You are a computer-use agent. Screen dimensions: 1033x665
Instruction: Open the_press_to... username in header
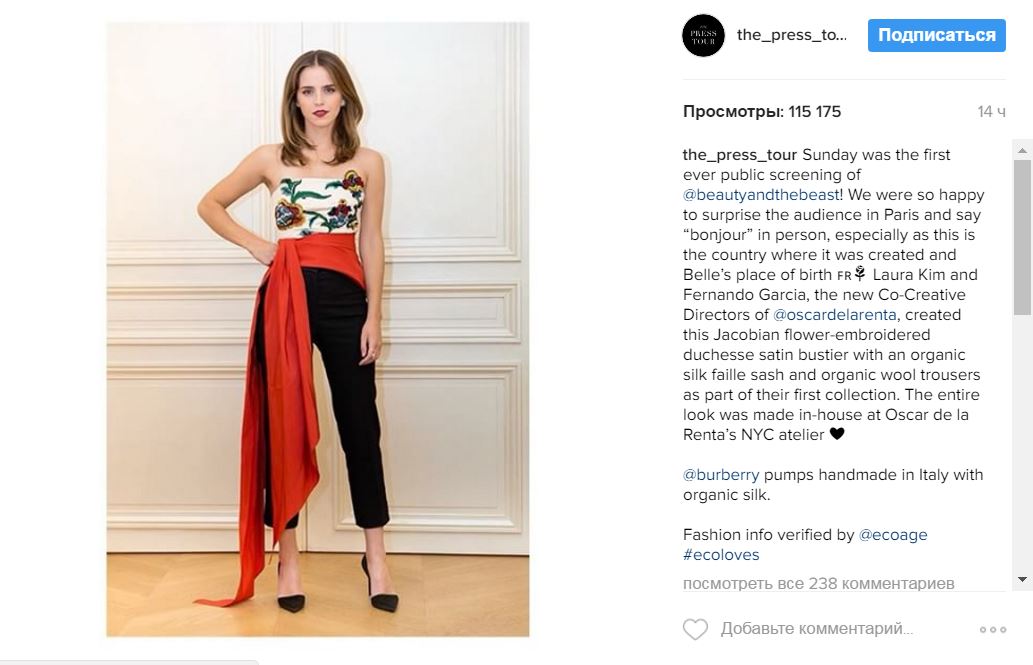coord(792,35)
